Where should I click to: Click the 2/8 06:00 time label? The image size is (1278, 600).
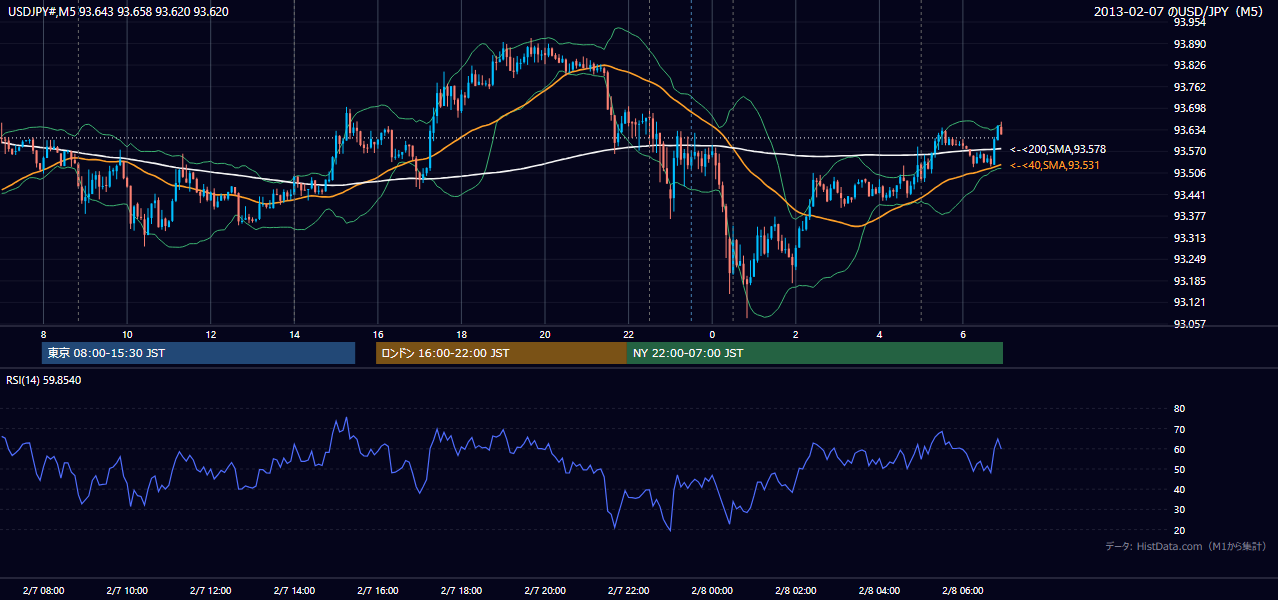coord(963,590)
